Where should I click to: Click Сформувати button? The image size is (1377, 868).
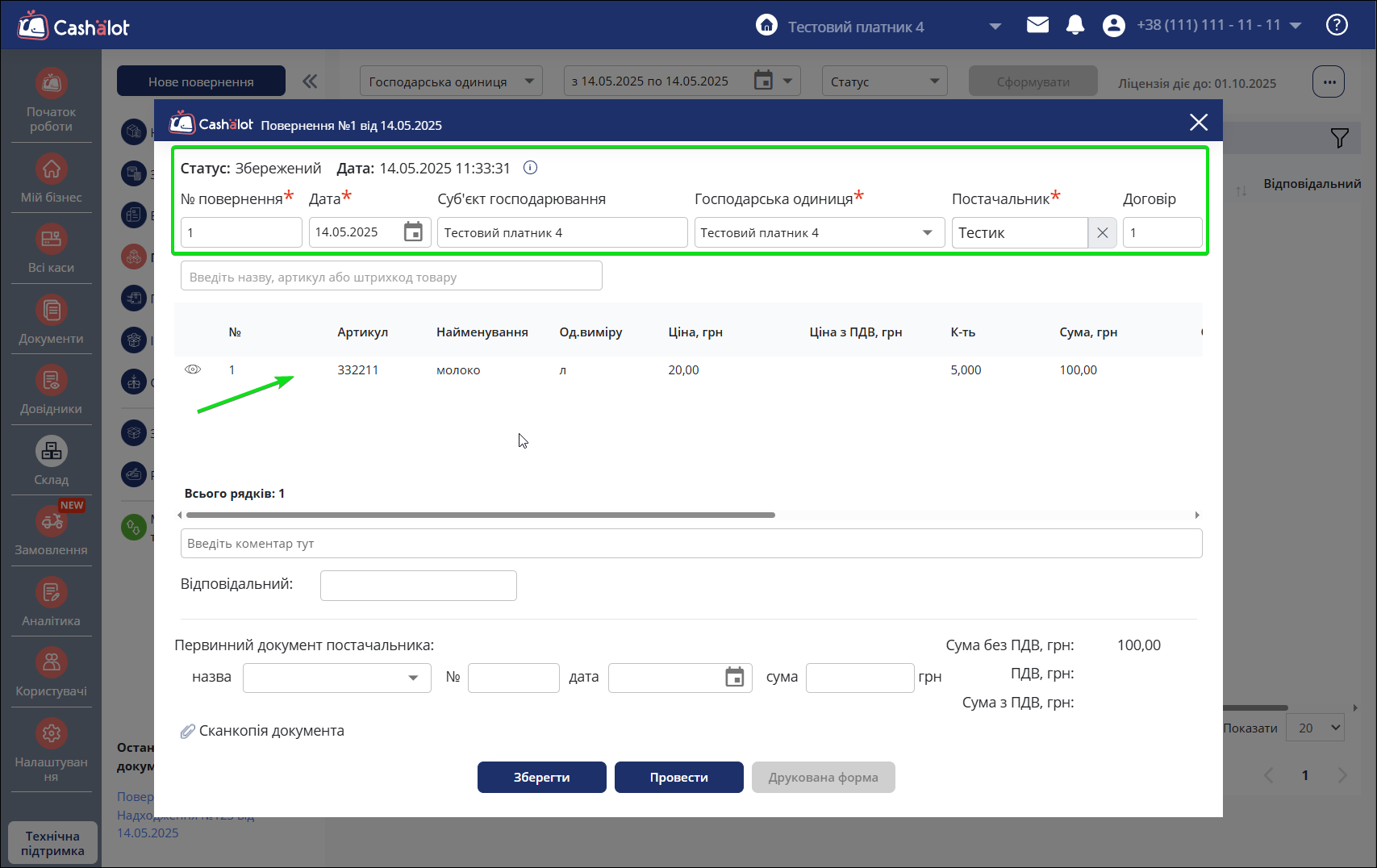pos(1033,81)
